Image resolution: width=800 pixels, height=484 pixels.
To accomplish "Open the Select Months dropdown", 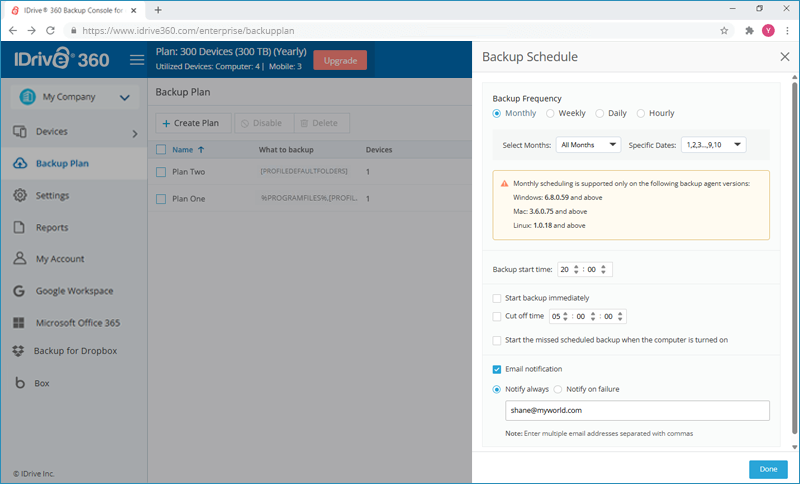I will (589, 145).
